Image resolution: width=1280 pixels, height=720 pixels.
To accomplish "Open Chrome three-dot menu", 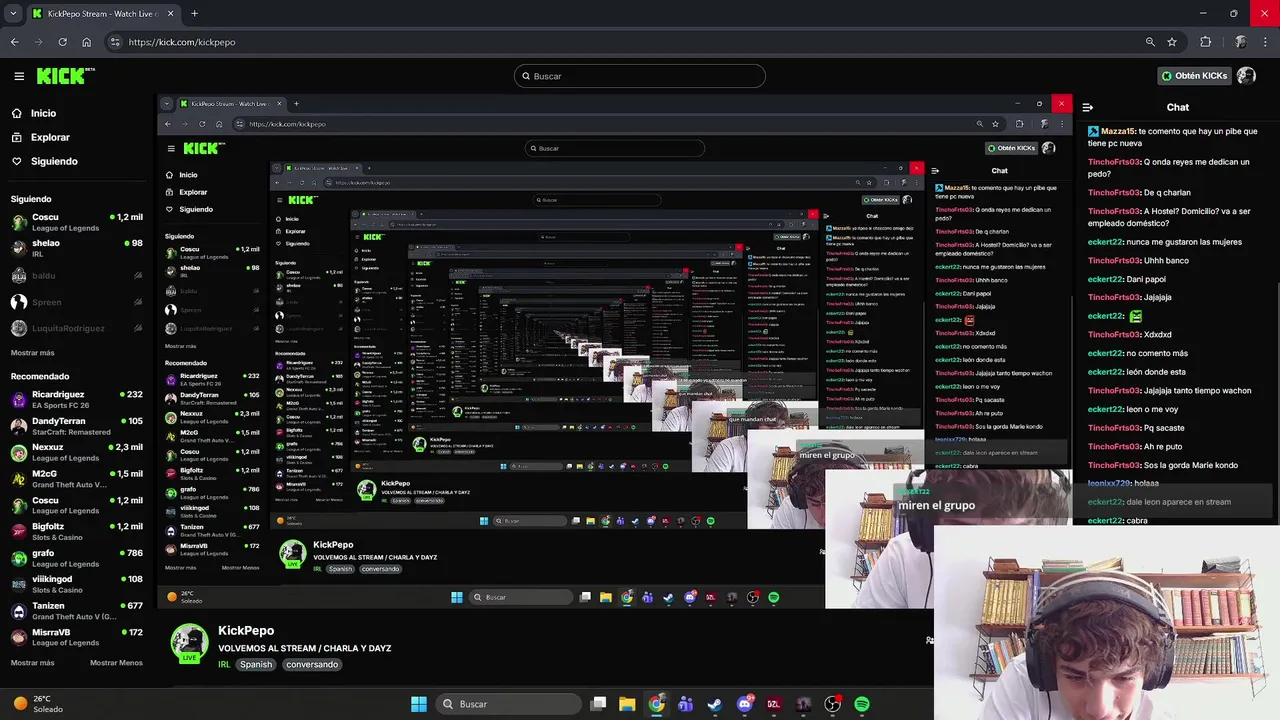I will [1265, 42].
